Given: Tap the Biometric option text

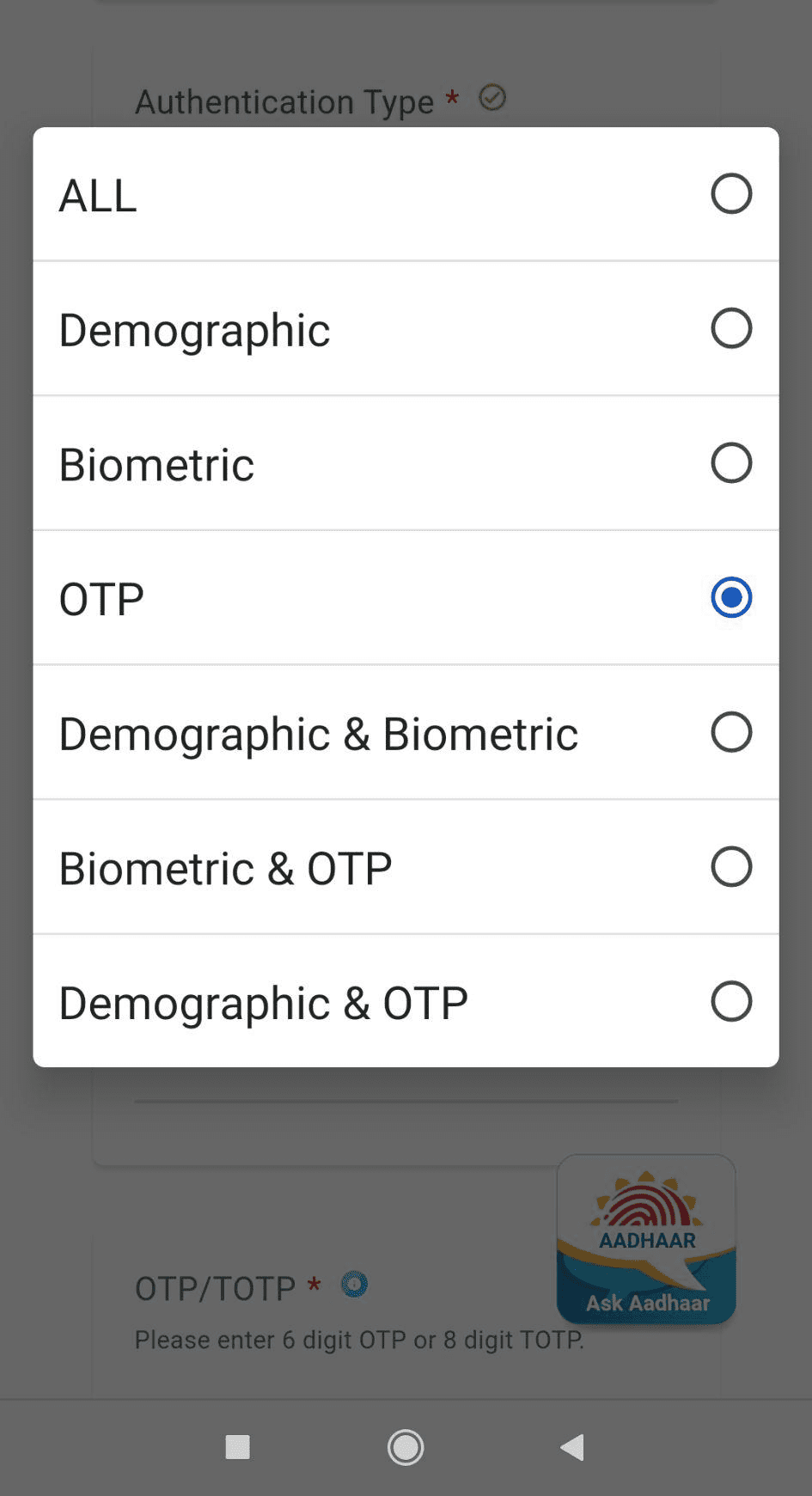Looking at the screenshot, I should (x=156, y=465).
